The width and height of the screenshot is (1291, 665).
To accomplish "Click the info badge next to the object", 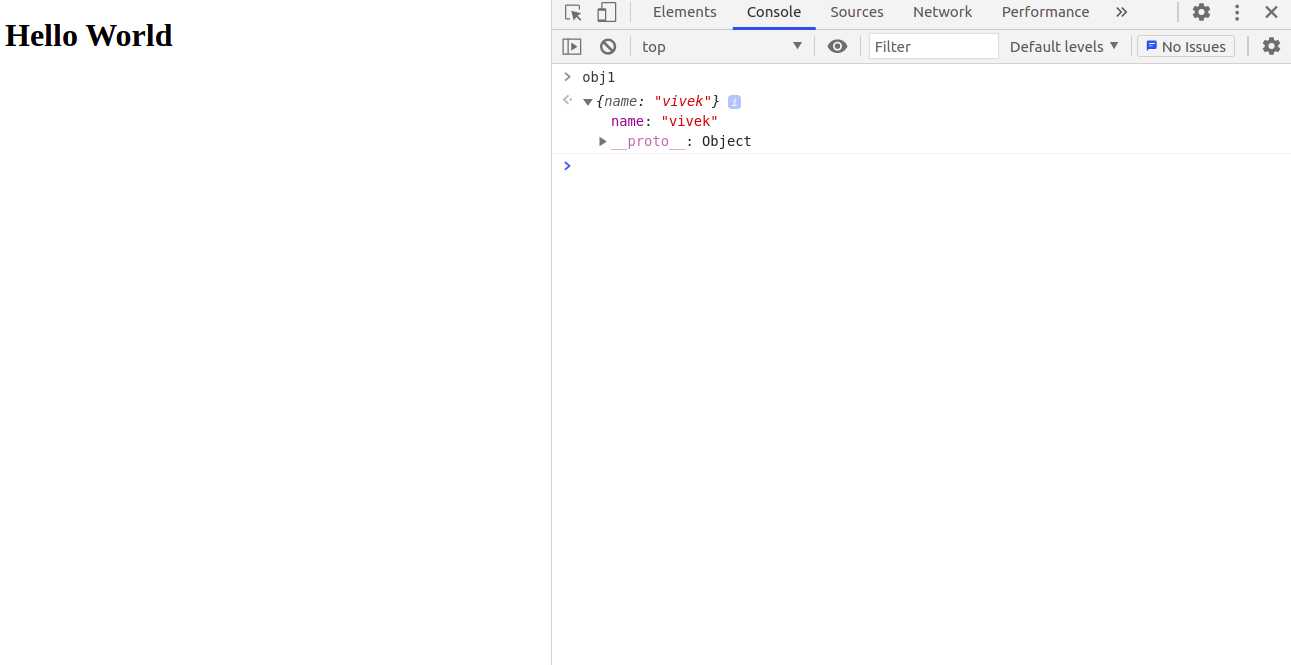I will click(x=734, y=102).
